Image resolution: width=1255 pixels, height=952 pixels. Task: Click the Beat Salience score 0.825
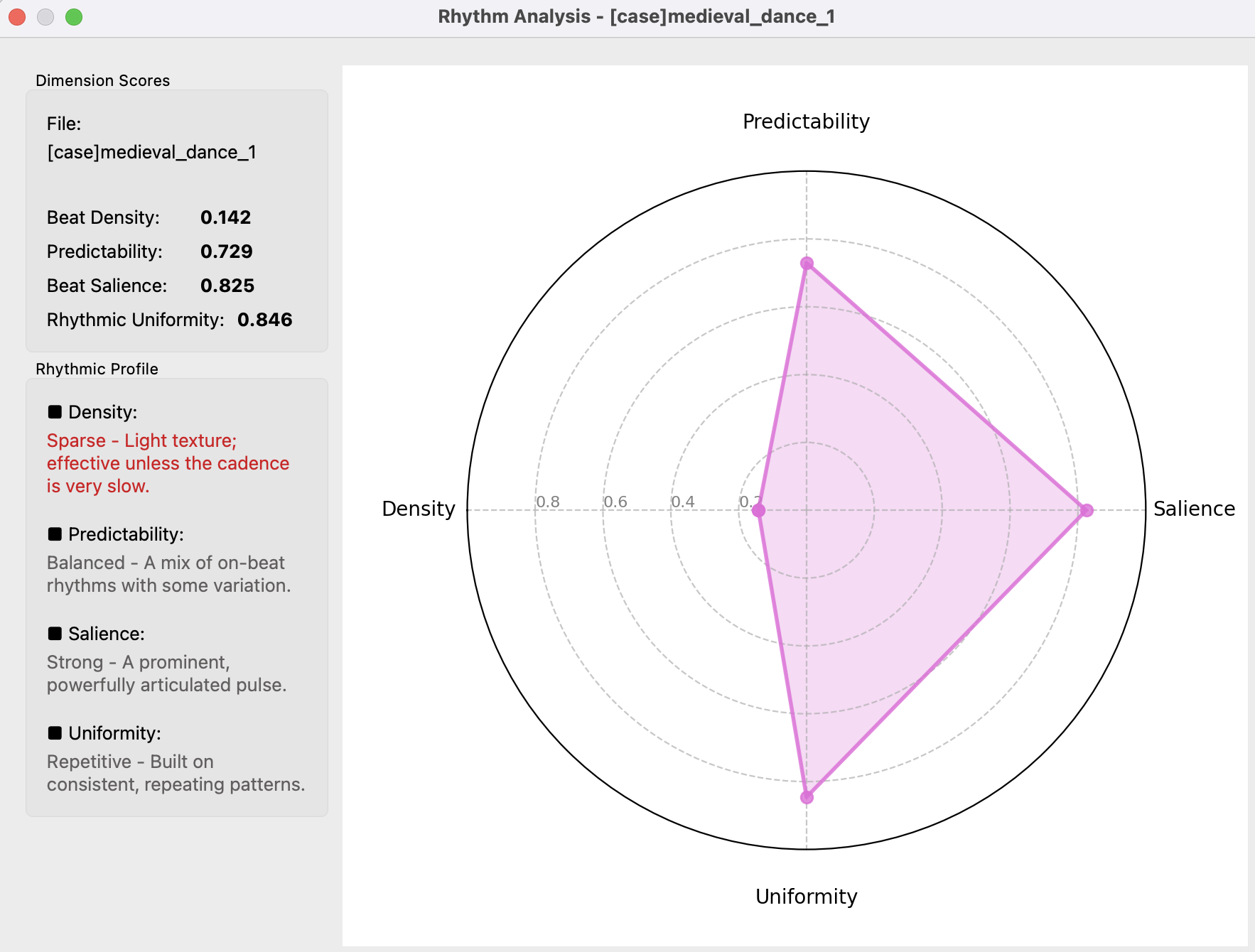pos(227,286)
